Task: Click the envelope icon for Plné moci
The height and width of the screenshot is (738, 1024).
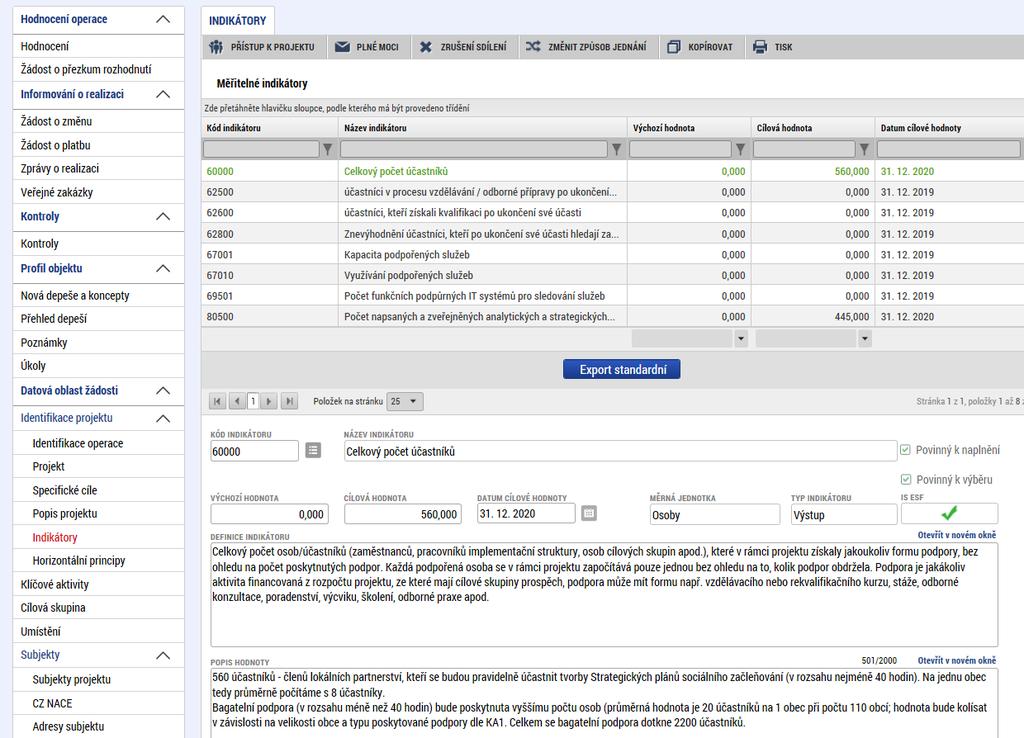Action: click(342, 47)
